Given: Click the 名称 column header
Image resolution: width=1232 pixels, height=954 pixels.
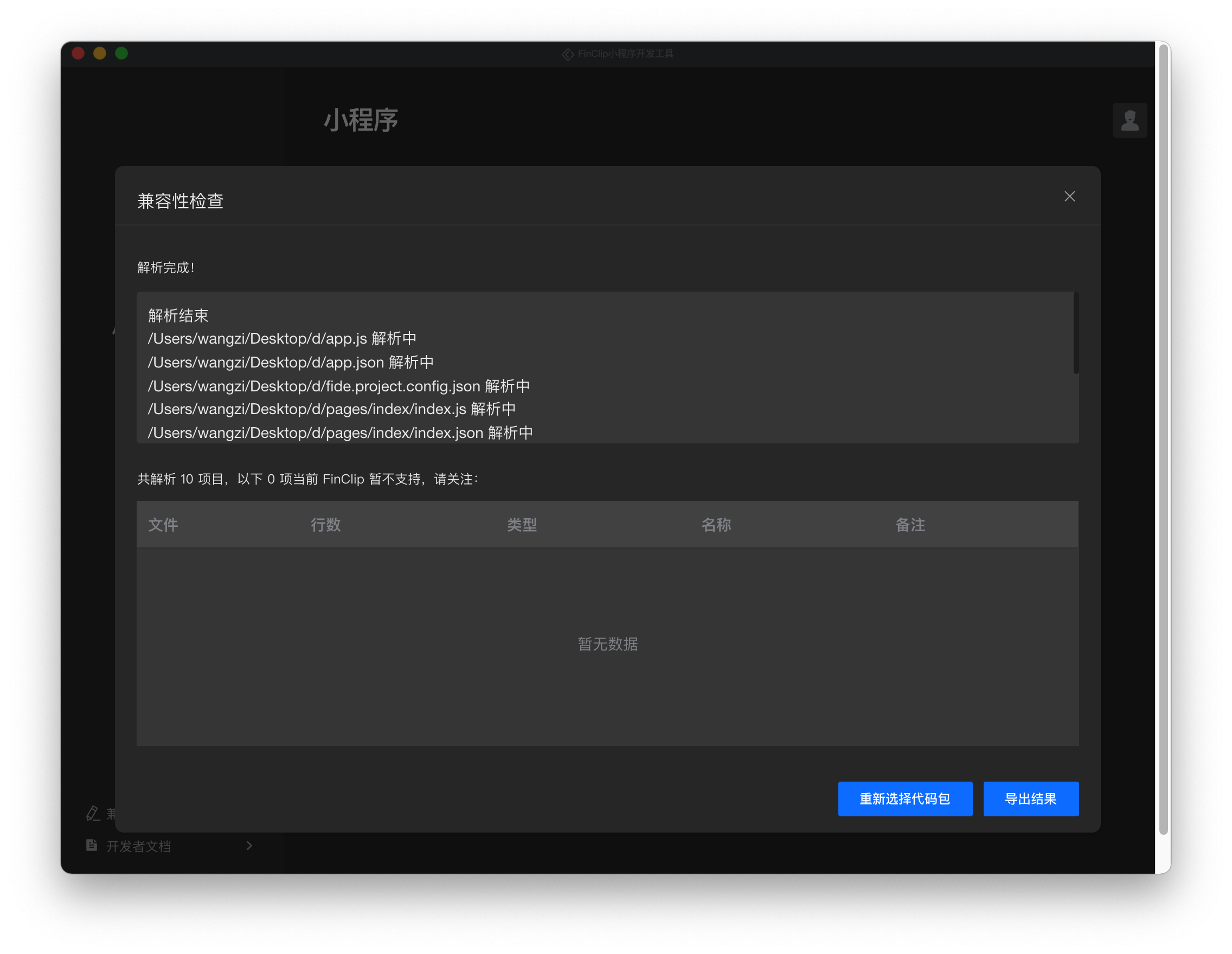Looking at the screenshot, I should (716, 525).
